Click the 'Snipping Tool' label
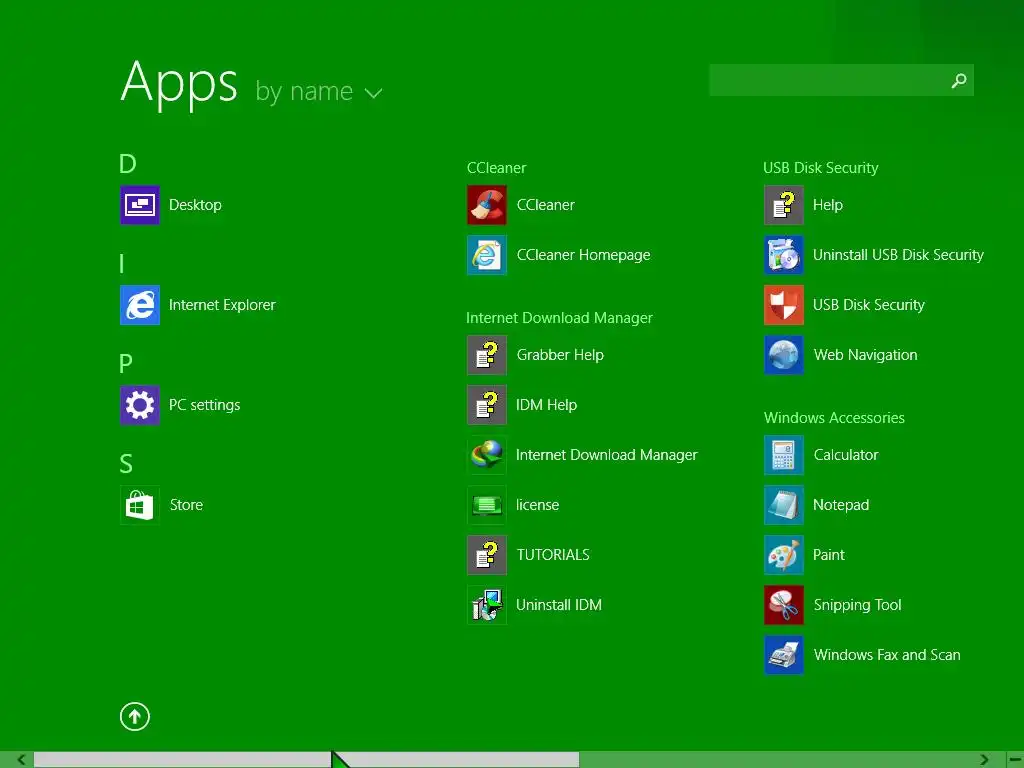 click(x=857, y=605)
